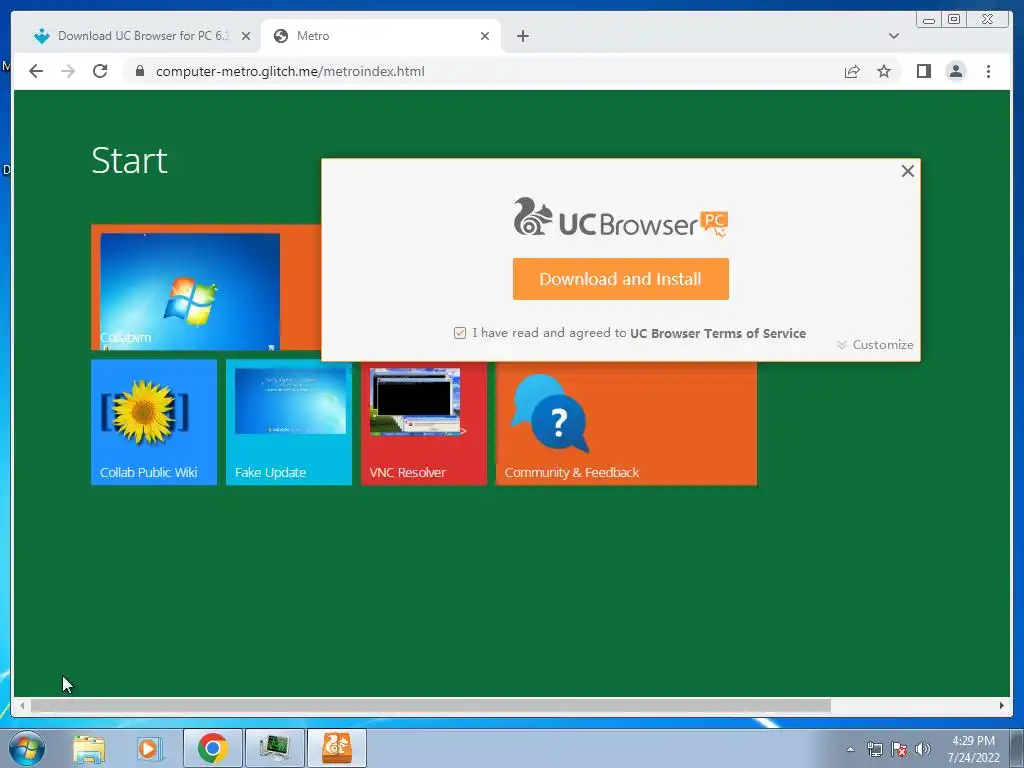The height and width of the screenshot is (768, 1024).
Task: Share this page icon
Action: (852, 71)
